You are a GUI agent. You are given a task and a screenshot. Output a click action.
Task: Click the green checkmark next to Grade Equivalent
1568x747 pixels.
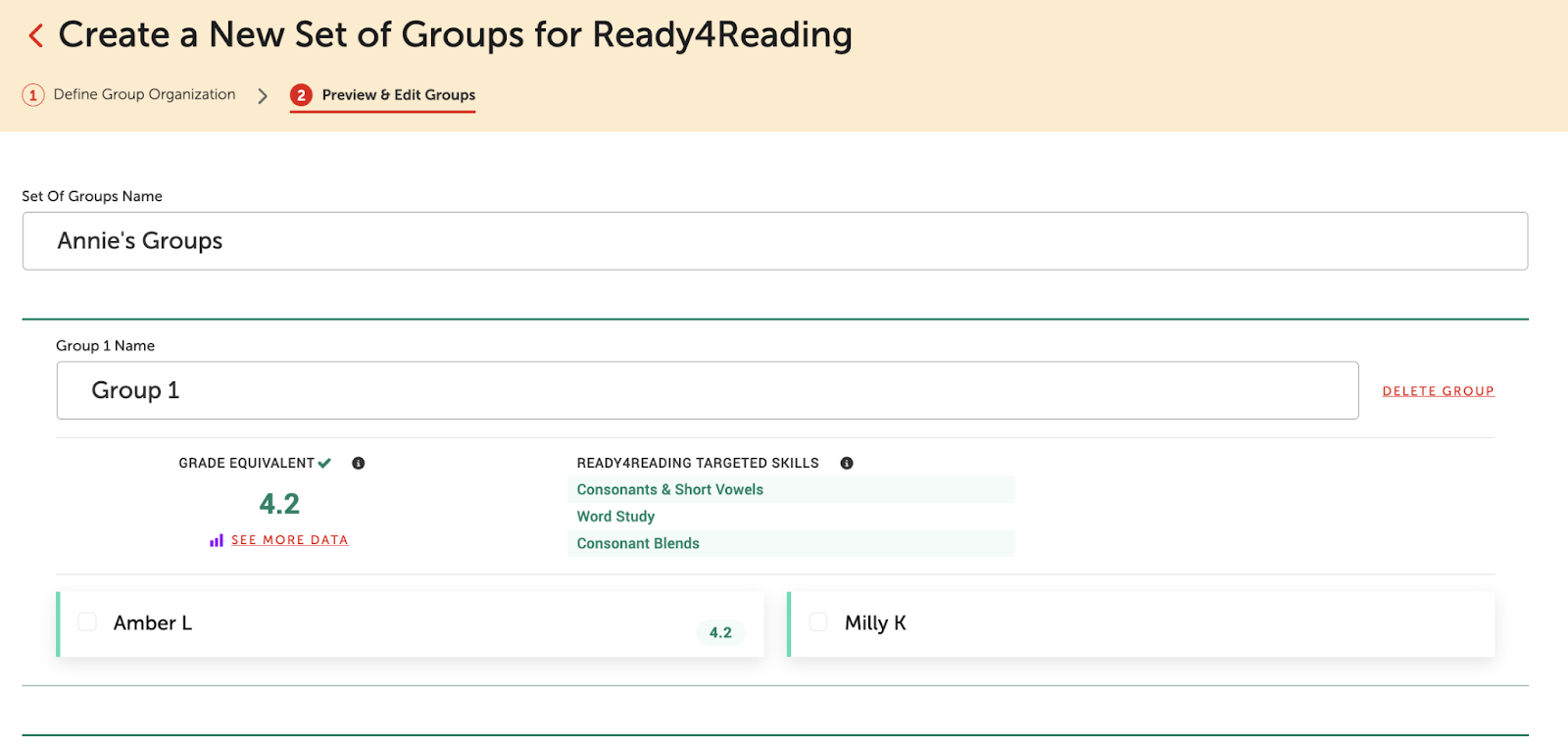324,463
